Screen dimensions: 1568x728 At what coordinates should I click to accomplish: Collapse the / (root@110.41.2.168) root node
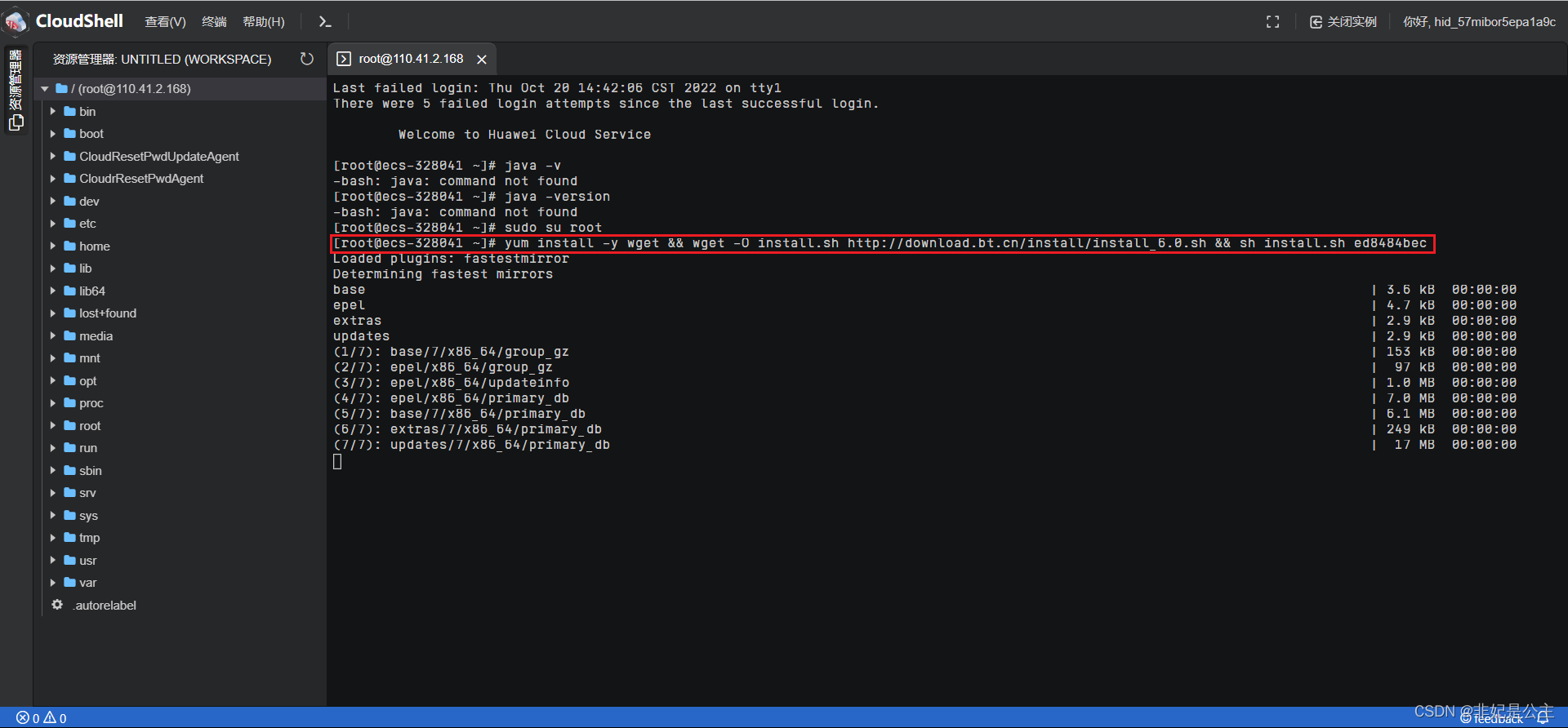[x=45, y=89]
